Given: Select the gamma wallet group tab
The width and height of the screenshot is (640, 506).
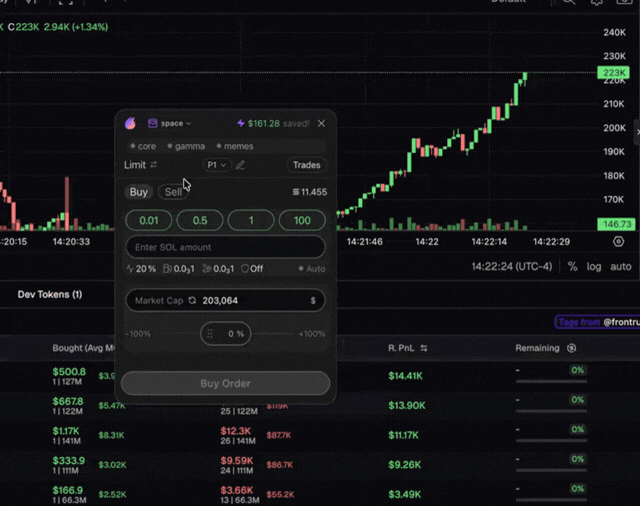Looking at the screenshot, I should (186, 146).
